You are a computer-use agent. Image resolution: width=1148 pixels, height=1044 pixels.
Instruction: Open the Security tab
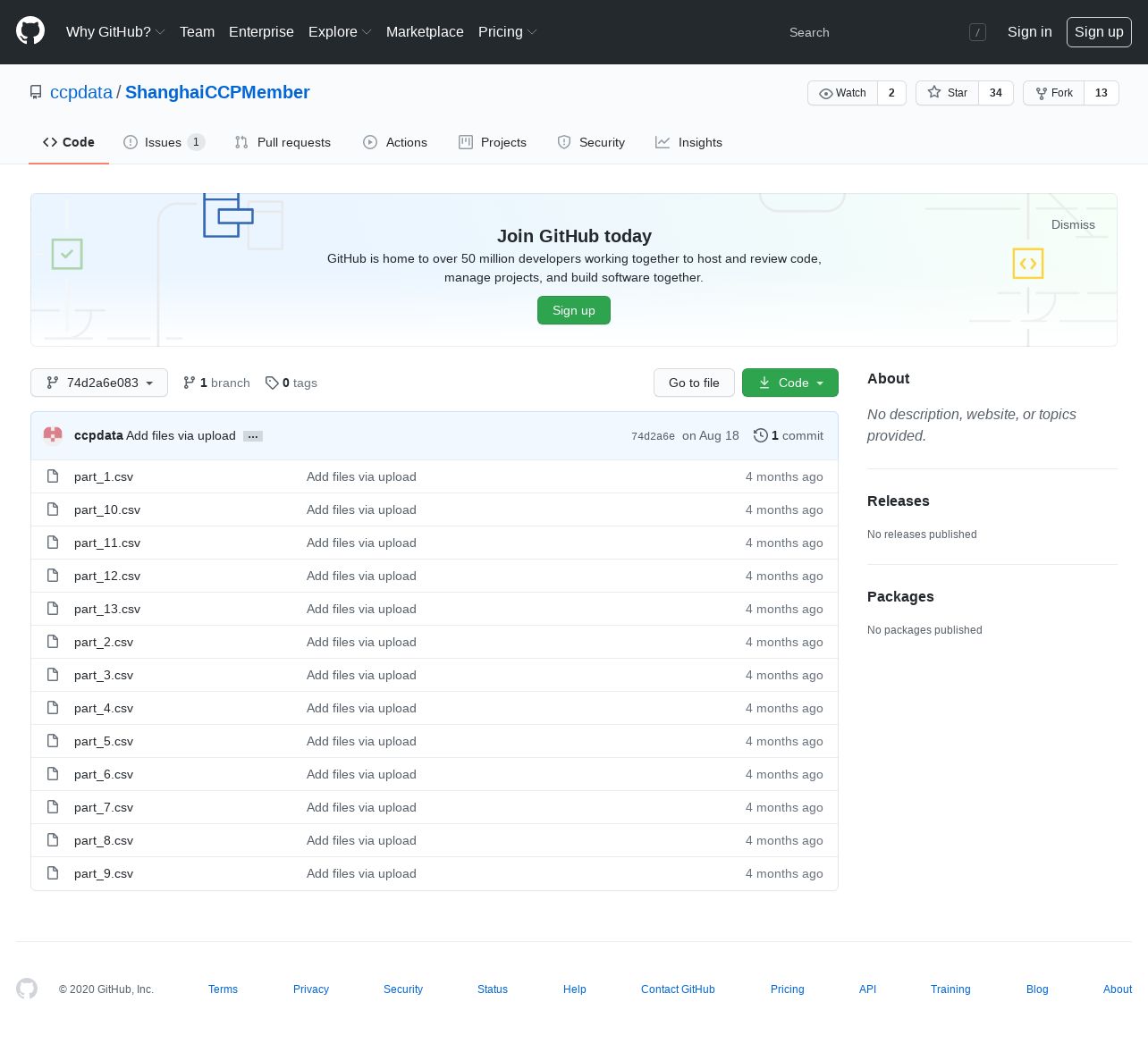click(591, 142)
